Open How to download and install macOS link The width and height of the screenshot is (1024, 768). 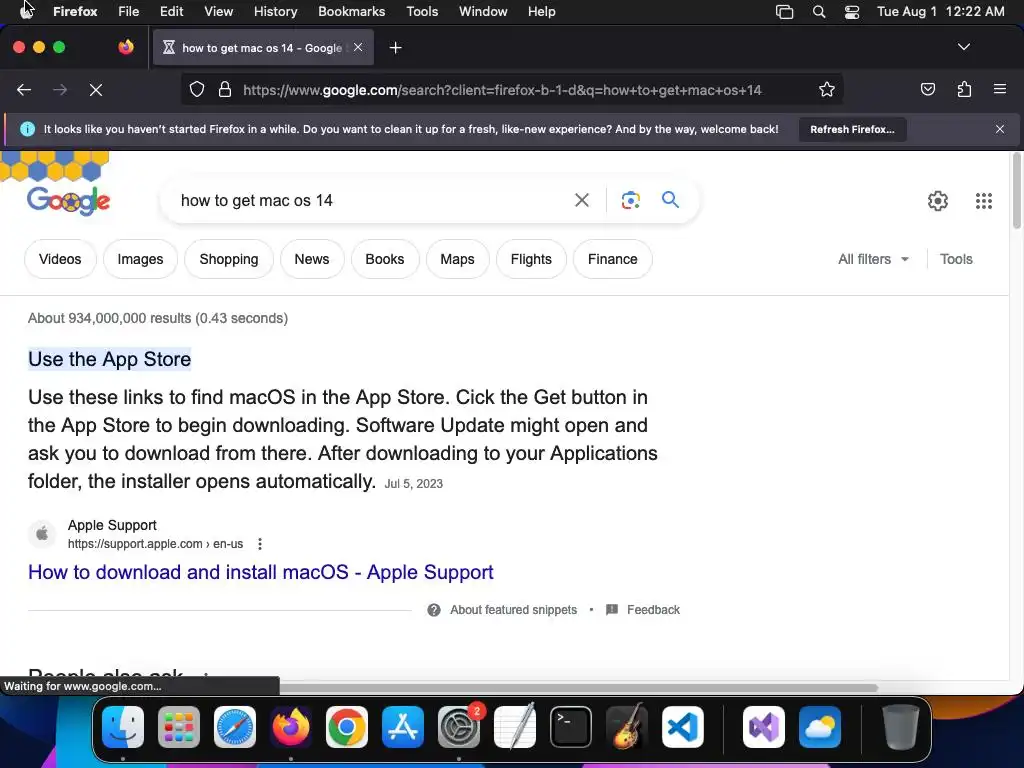pyautogui.click(x=261, y=572)
